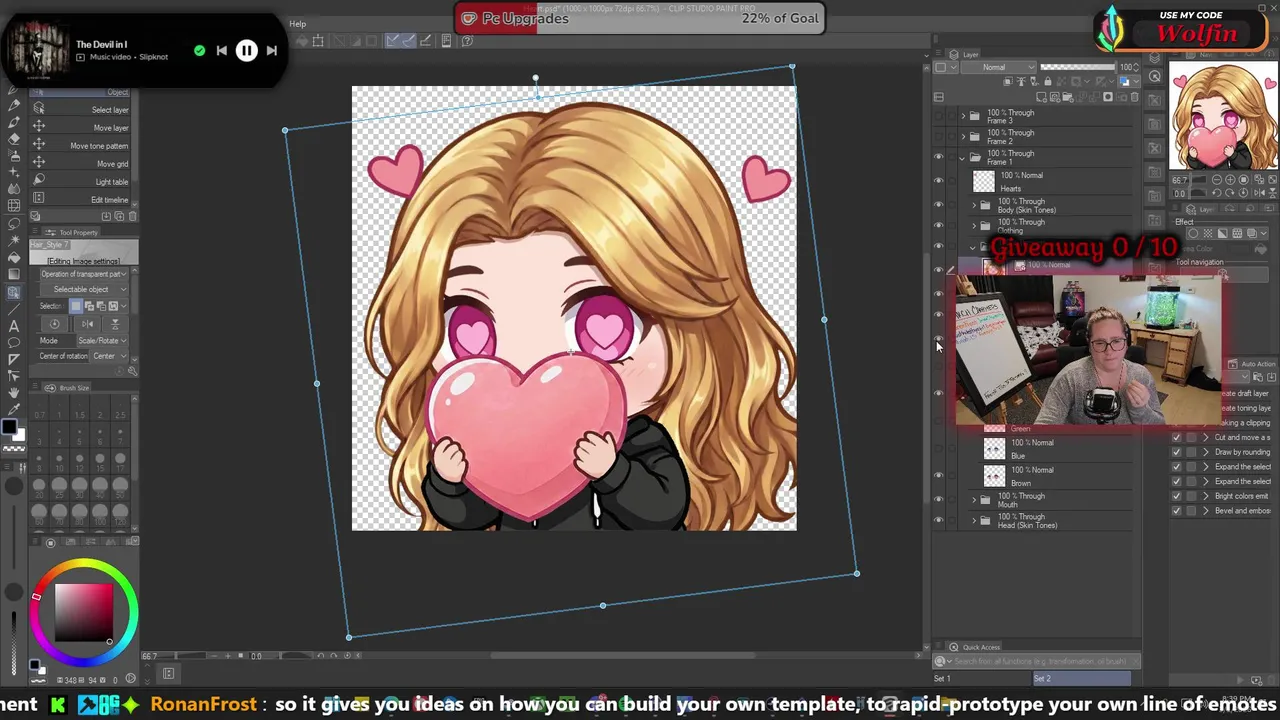The width and height of the screenshot is (1280, 720).
Task: Expand the Frame 2 folder
Action: pyautogui.click(x=963, y=136)
